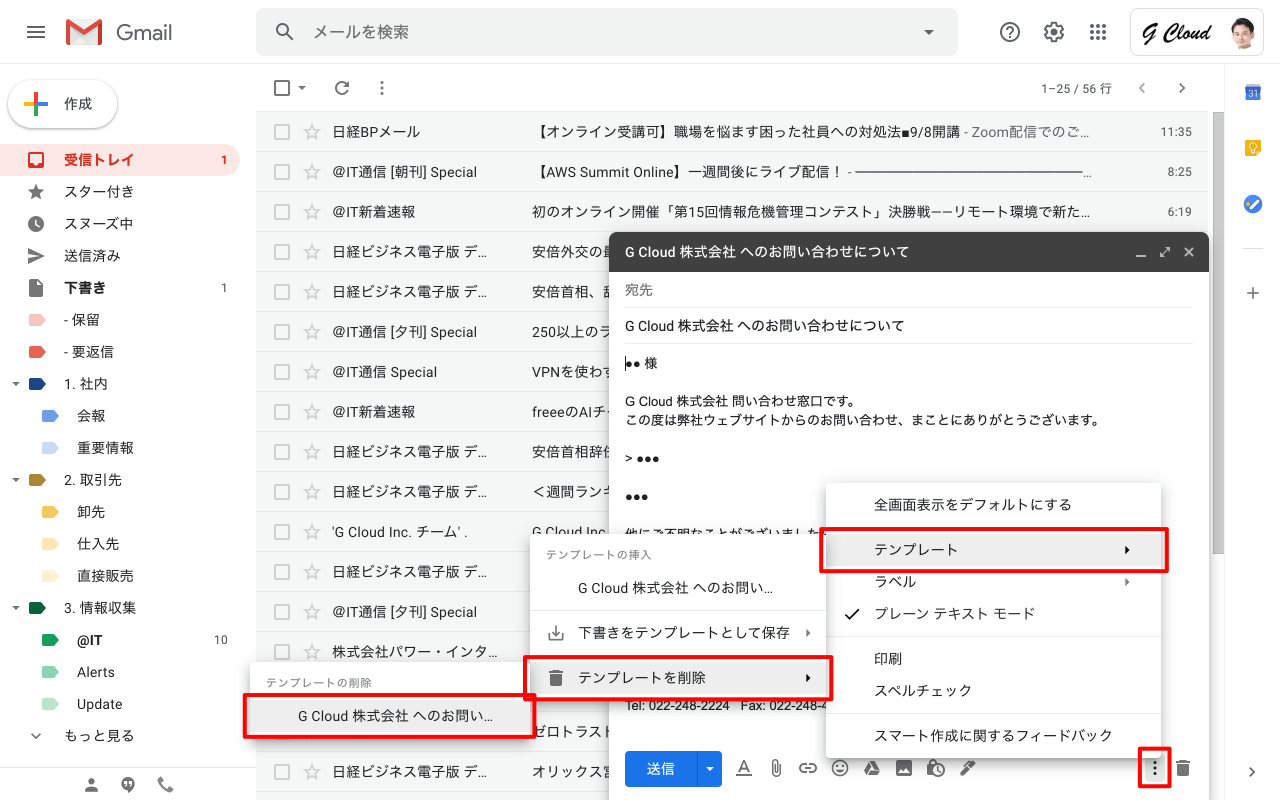1280x800 pixels.
Task: Discard draft trash icon
Action: coord(1183,768)
